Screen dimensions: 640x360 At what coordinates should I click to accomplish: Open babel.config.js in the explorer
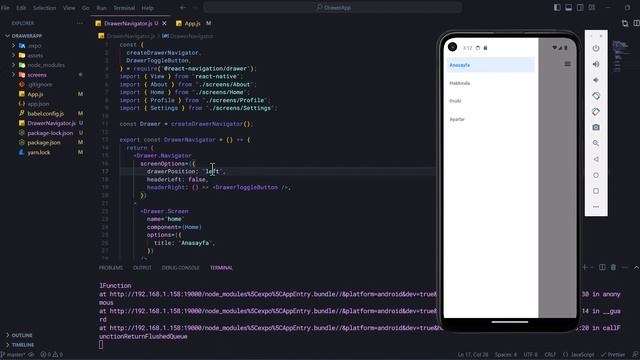pos(46,113)
